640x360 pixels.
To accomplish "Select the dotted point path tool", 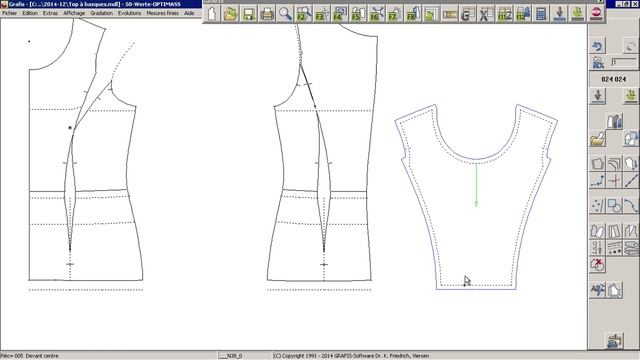I will [x=598, y=181].
